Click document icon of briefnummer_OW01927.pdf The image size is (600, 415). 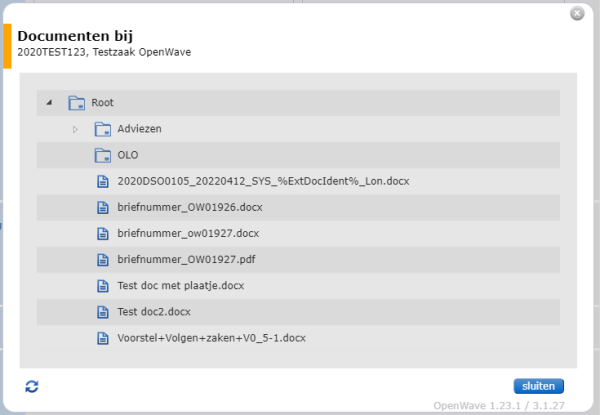(103, 260)
